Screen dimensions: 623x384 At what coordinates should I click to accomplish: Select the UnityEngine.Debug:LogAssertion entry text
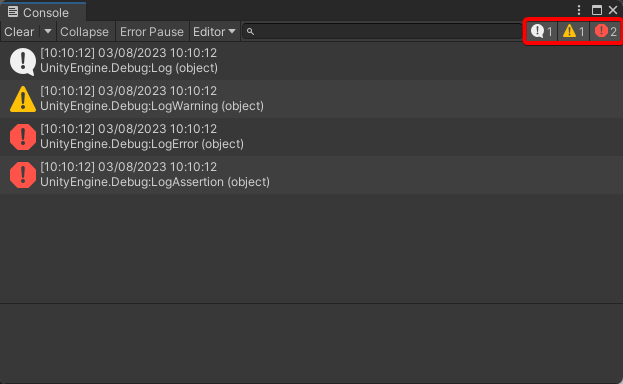[x=155, y=182]
